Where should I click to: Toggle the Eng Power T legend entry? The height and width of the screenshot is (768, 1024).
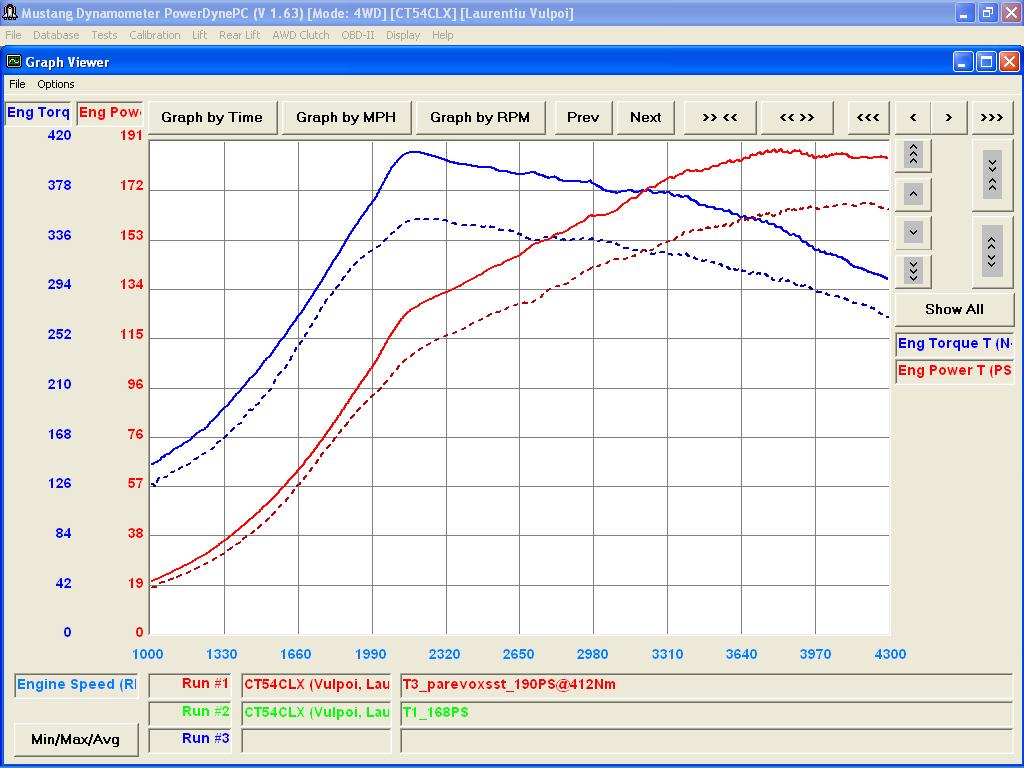(x=954, y=371)
